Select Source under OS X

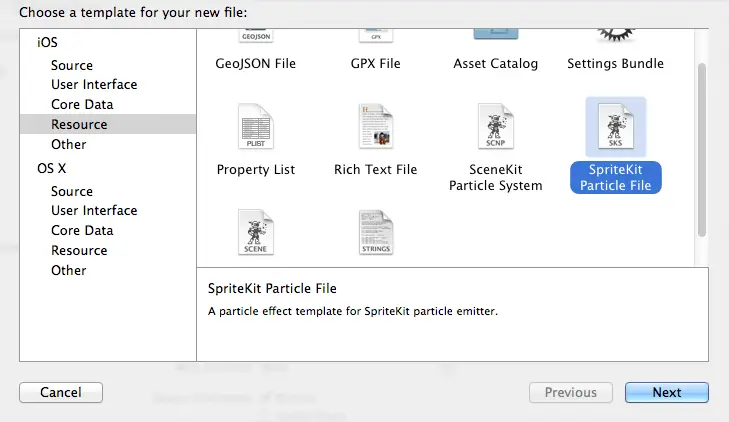point(72,191)
